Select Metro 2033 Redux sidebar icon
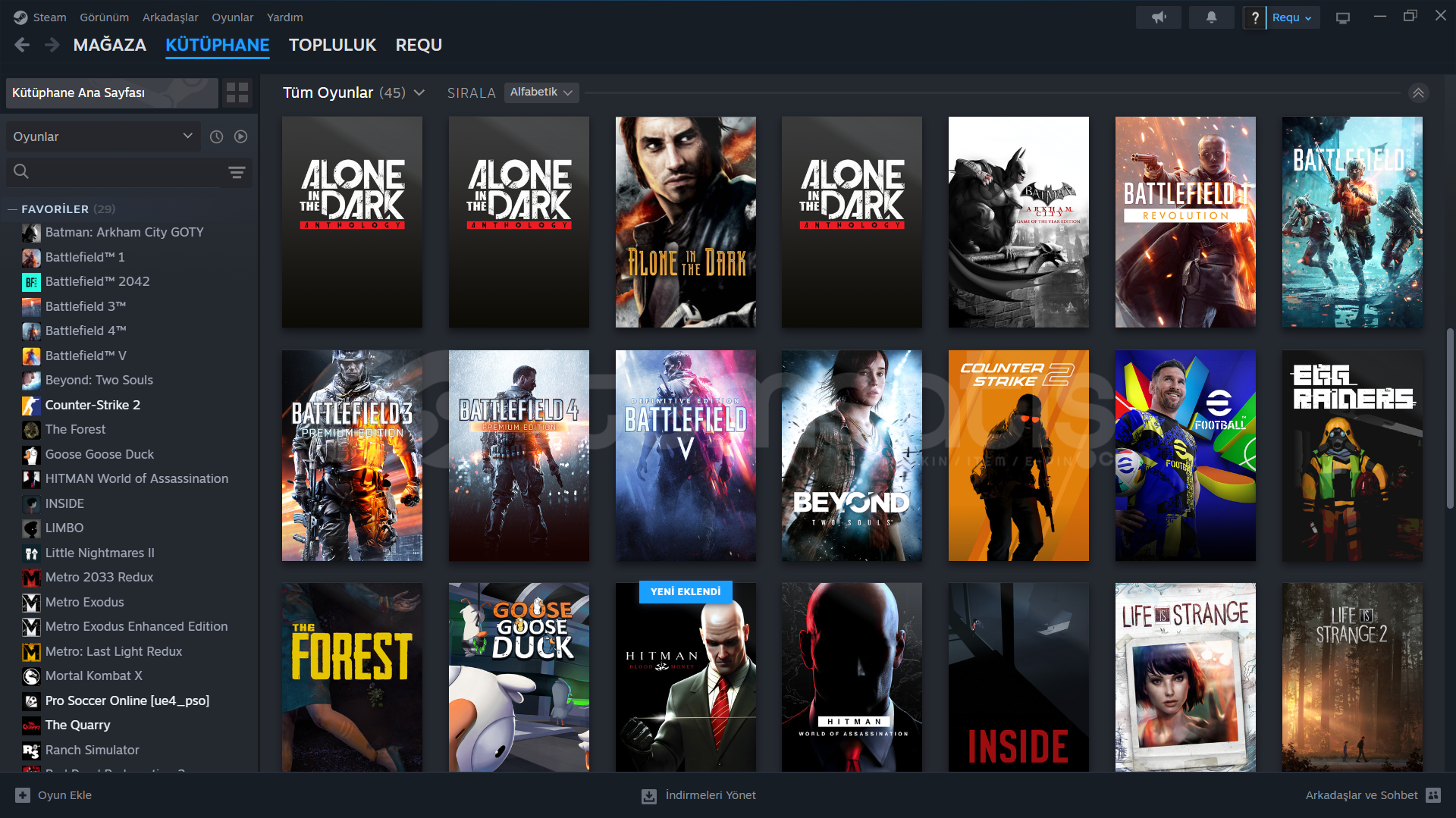1456x818 pixels. (x=31, y=578)
